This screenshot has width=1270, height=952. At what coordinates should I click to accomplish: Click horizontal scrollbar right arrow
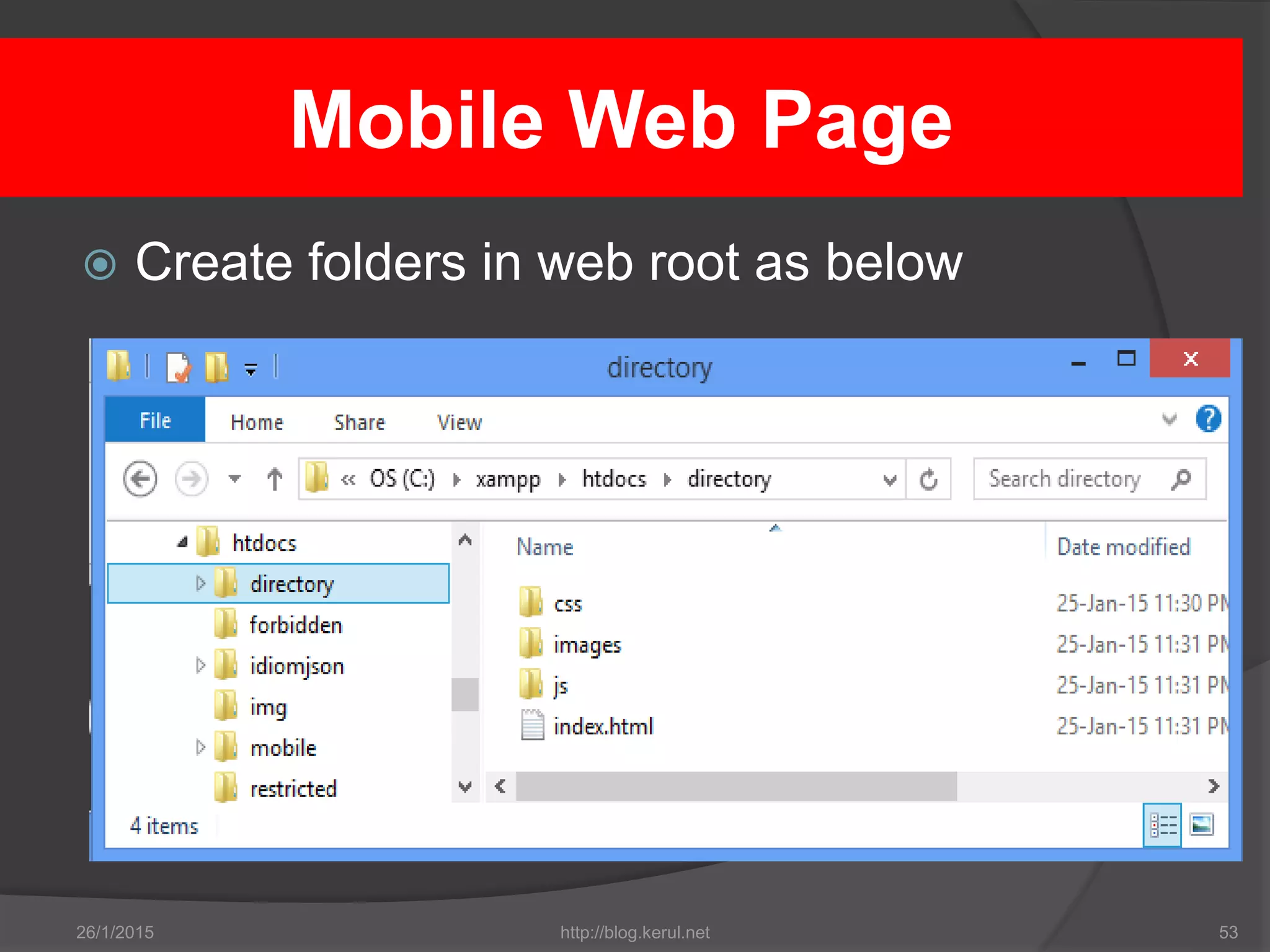pos(1214,787)
